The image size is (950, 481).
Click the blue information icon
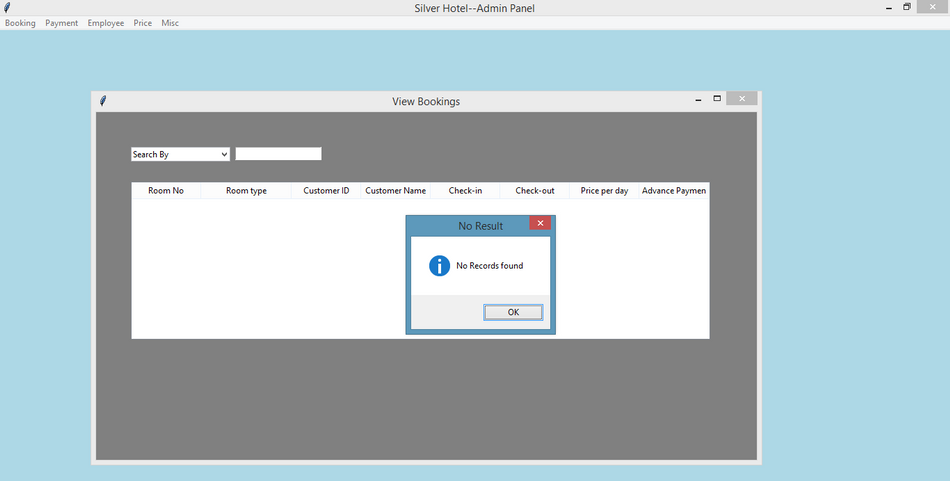click(x=439, y=266)
